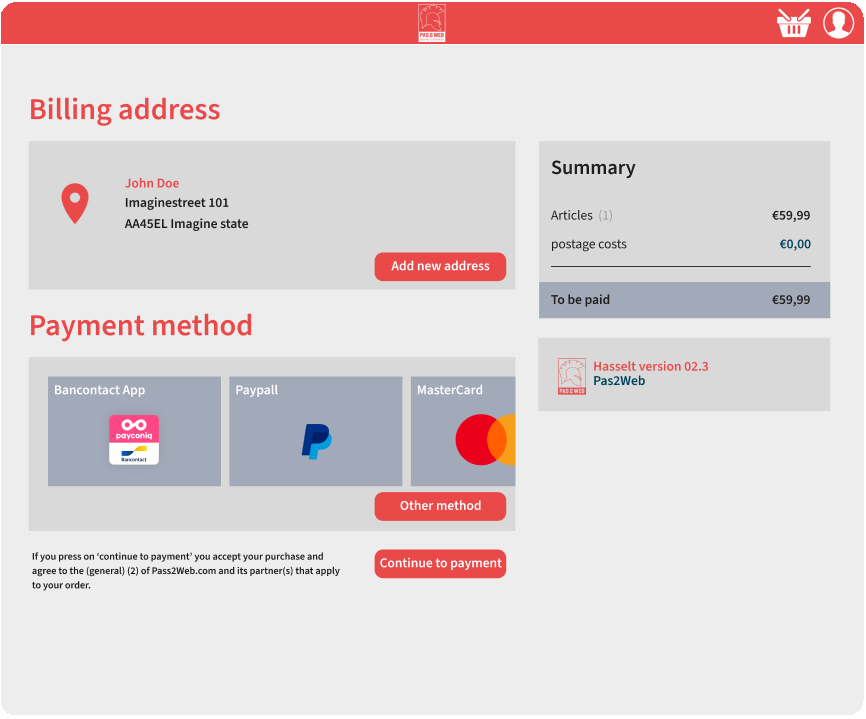Click the Pas2Web logo beside Hasselt version
Viewport: 866px width, 719px height.
coord(572,376)
